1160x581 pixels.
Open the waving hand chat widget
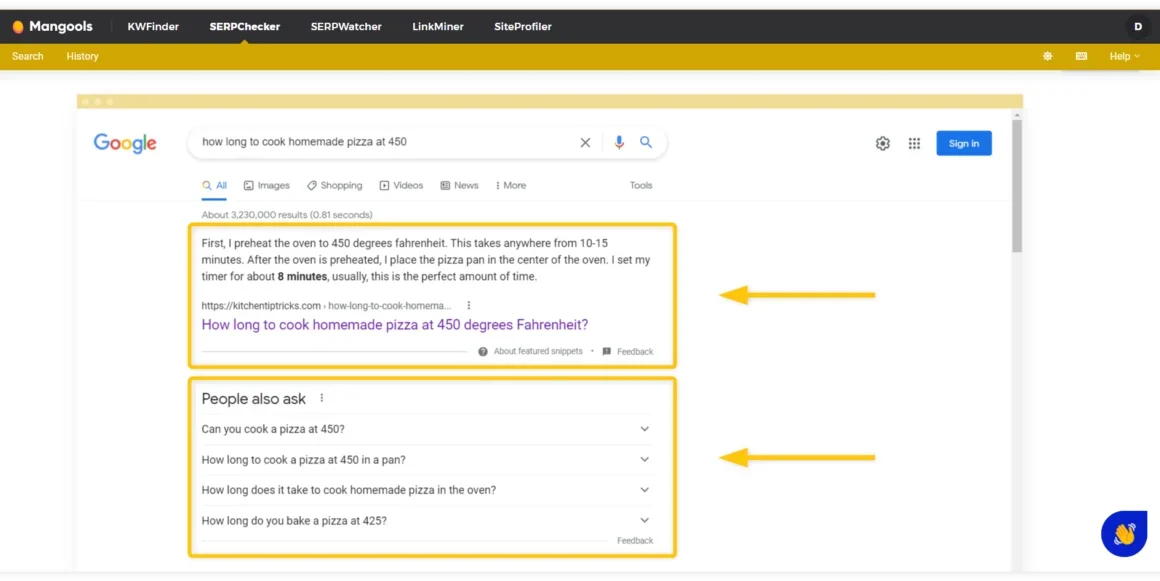click(1124, 534)
